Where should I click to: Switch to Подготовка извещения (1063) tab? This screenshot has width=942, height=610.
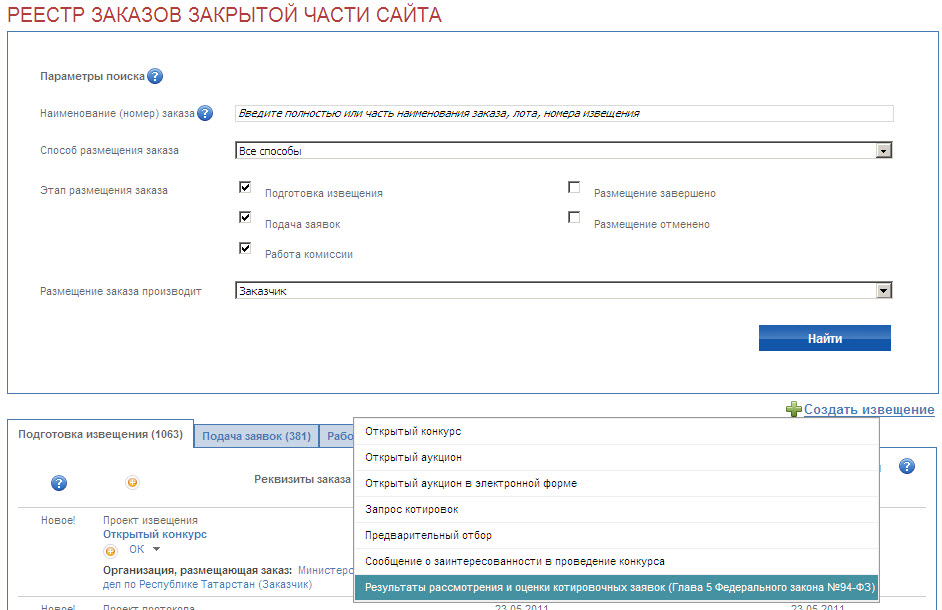(x=100, y=434)
